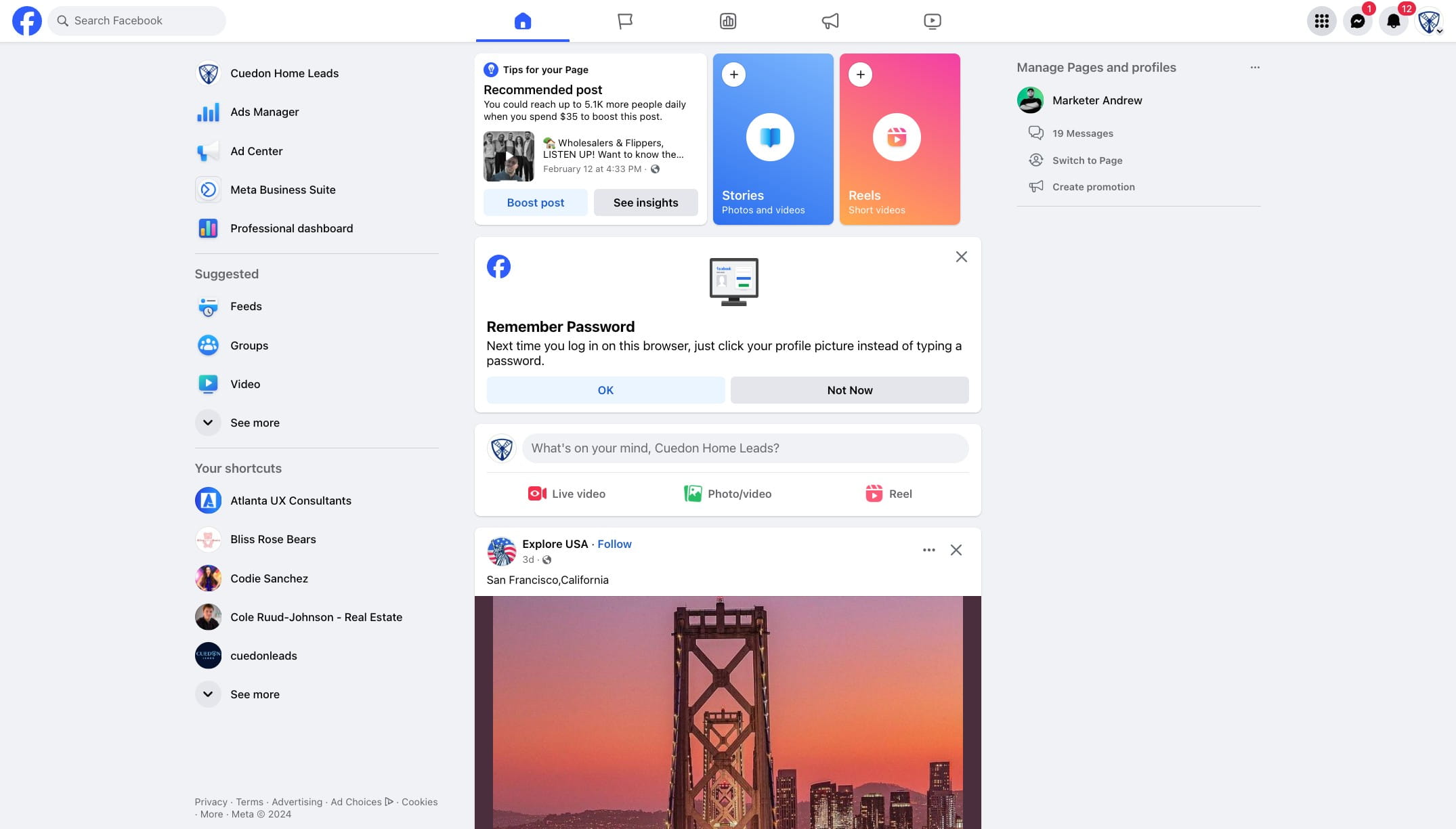Click Create promotion
The width and height of the screenshot is (1456, 829).
(1093, 187)
